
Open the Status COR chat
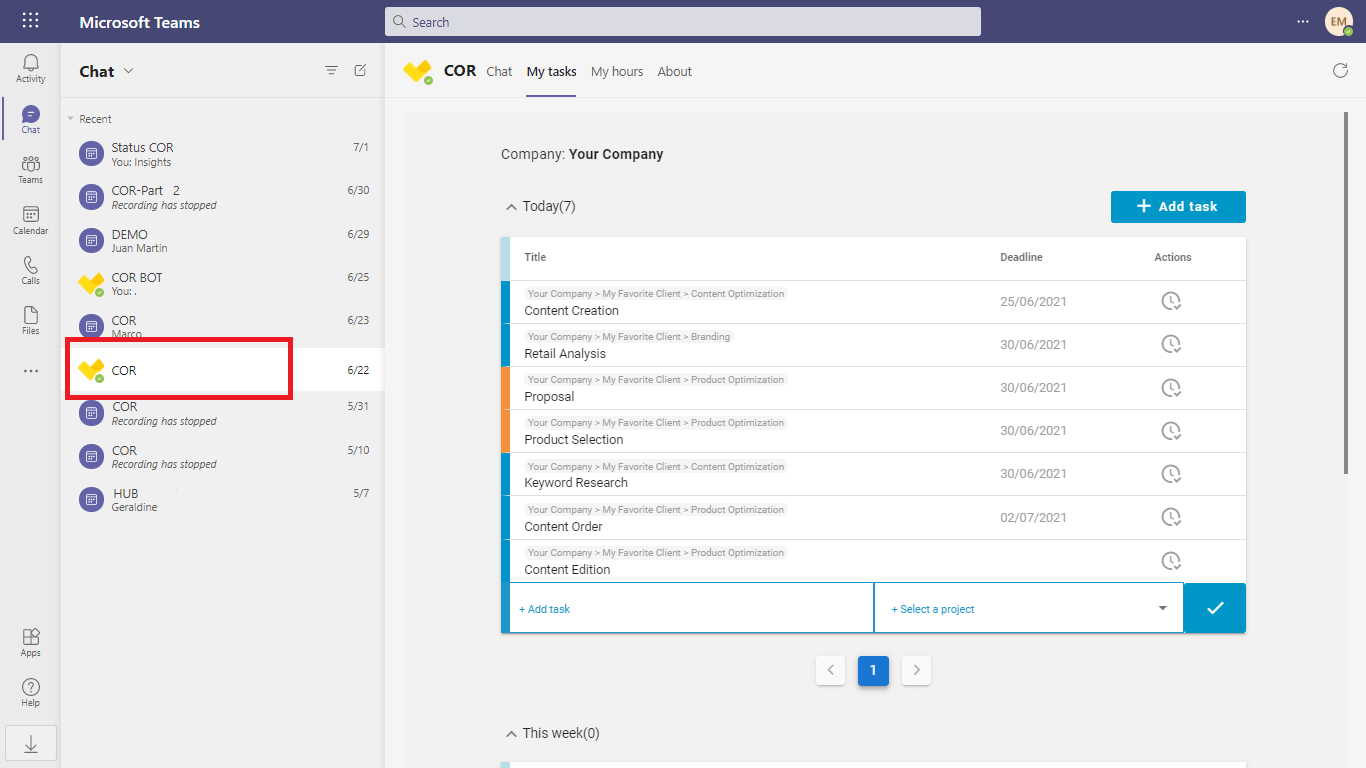click(223, 154)
